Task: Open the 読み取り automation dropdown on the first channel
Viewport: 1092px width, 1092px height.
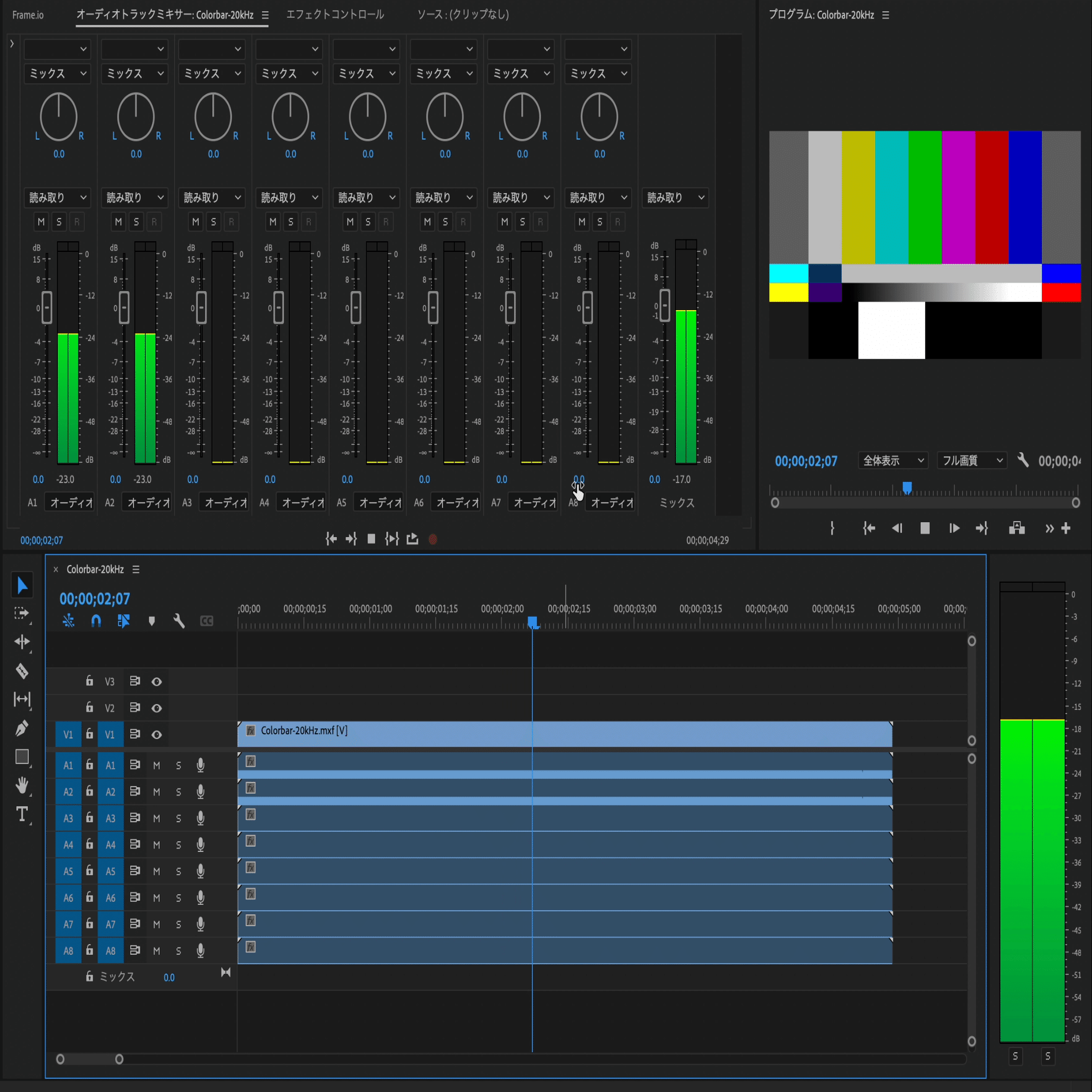Action: coord(57,197)
